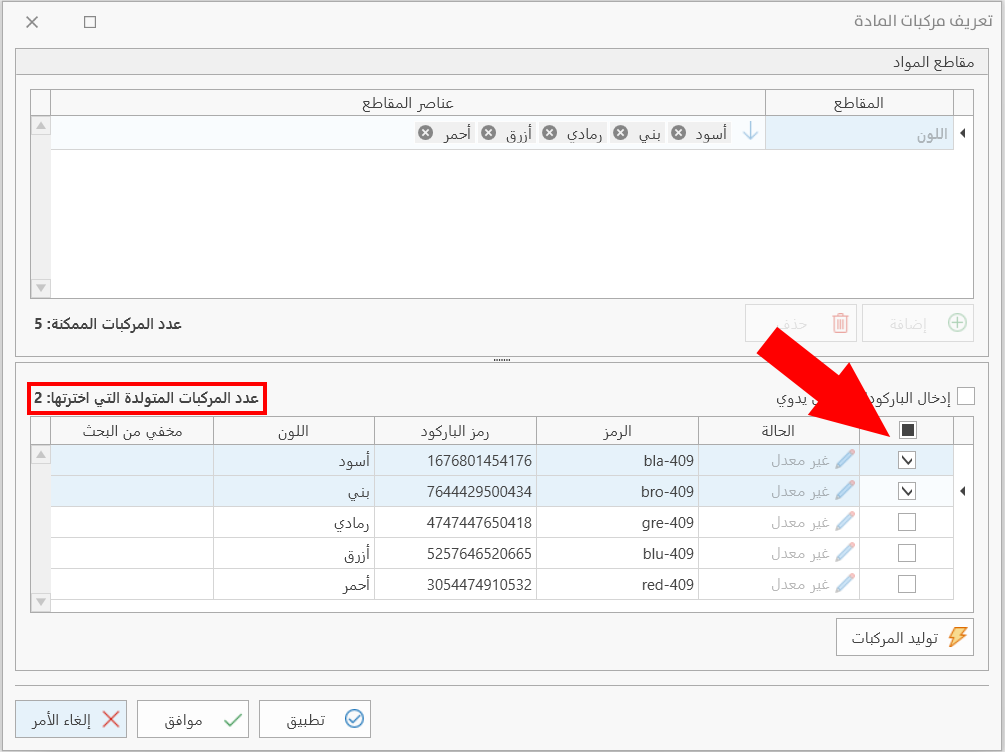Select the bro-409 code cell
The image size is (1005, 752).
[617, 491]
